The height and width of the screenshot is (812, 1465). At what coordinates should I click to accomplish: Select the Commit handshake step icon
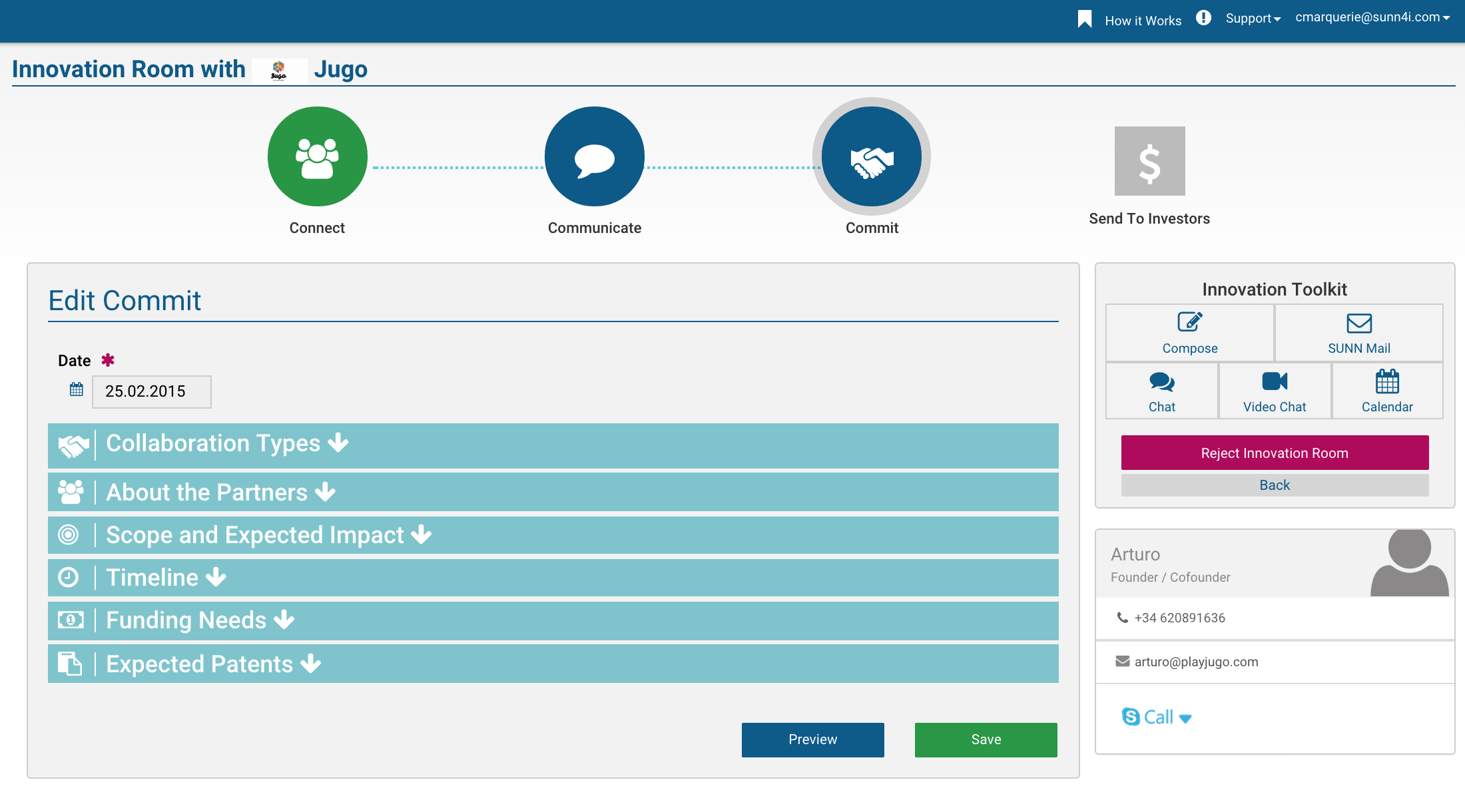[872, 156]
